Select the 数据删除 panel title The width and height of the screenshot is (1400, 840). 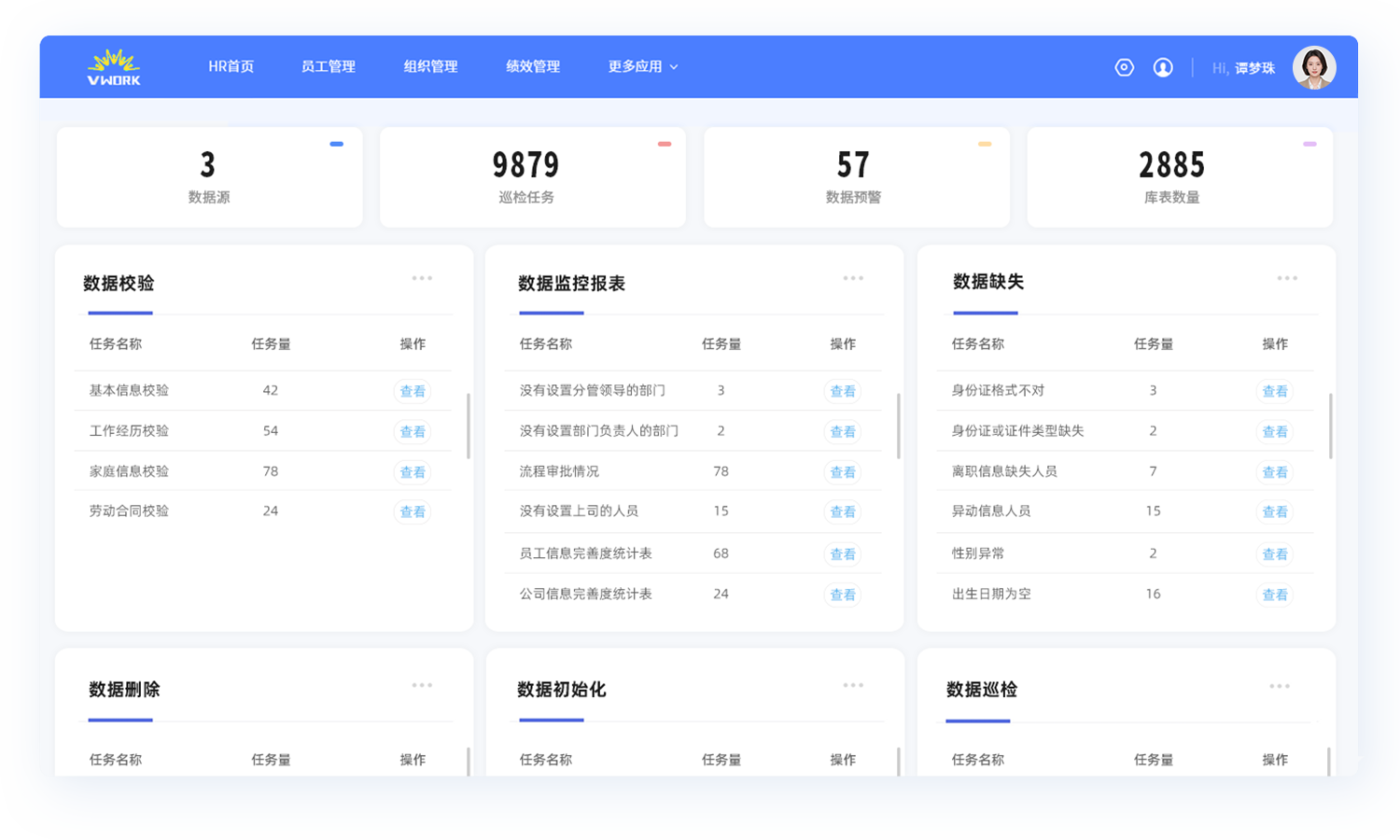[124, 690]
